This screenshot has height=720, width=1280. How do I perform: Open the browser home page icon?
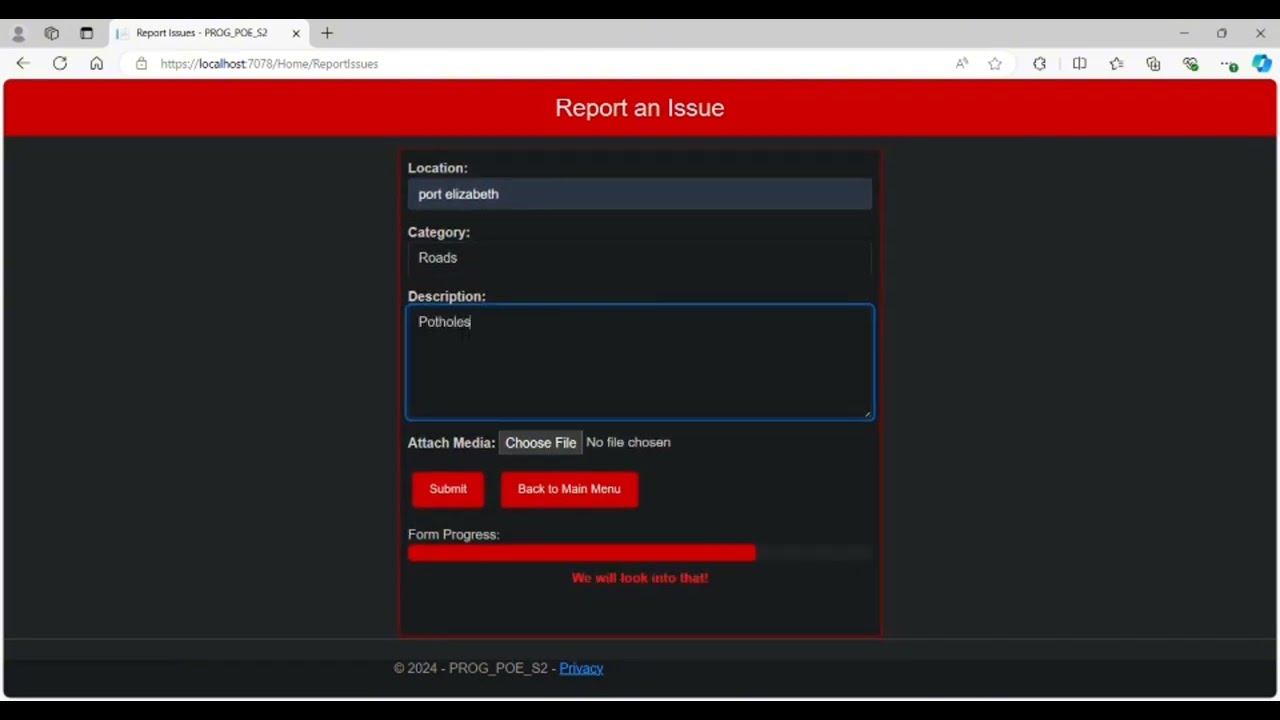pos(96,63)
